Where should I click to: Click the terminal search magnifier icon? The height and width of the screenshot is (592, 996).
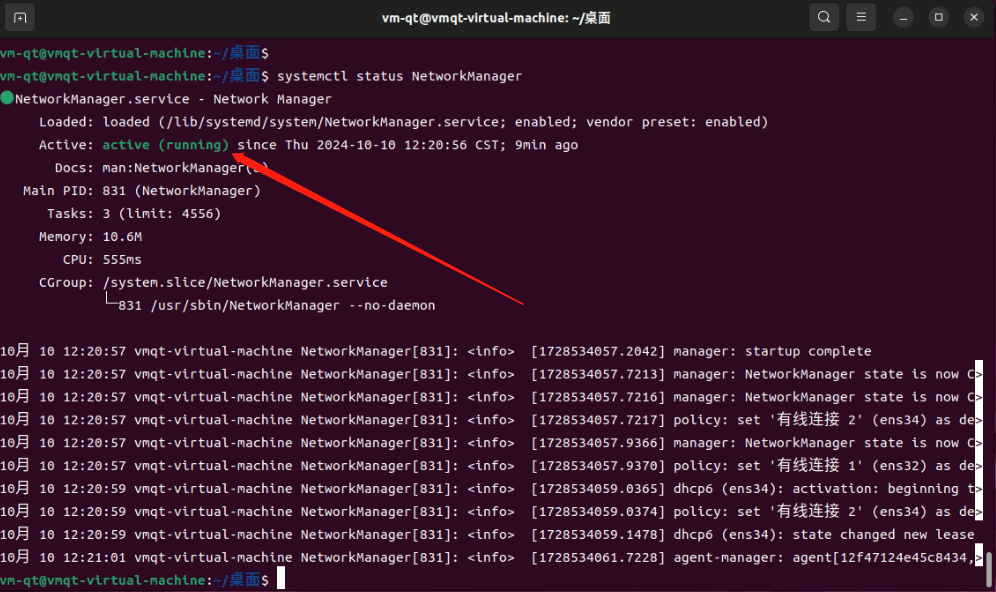[823, 17]
